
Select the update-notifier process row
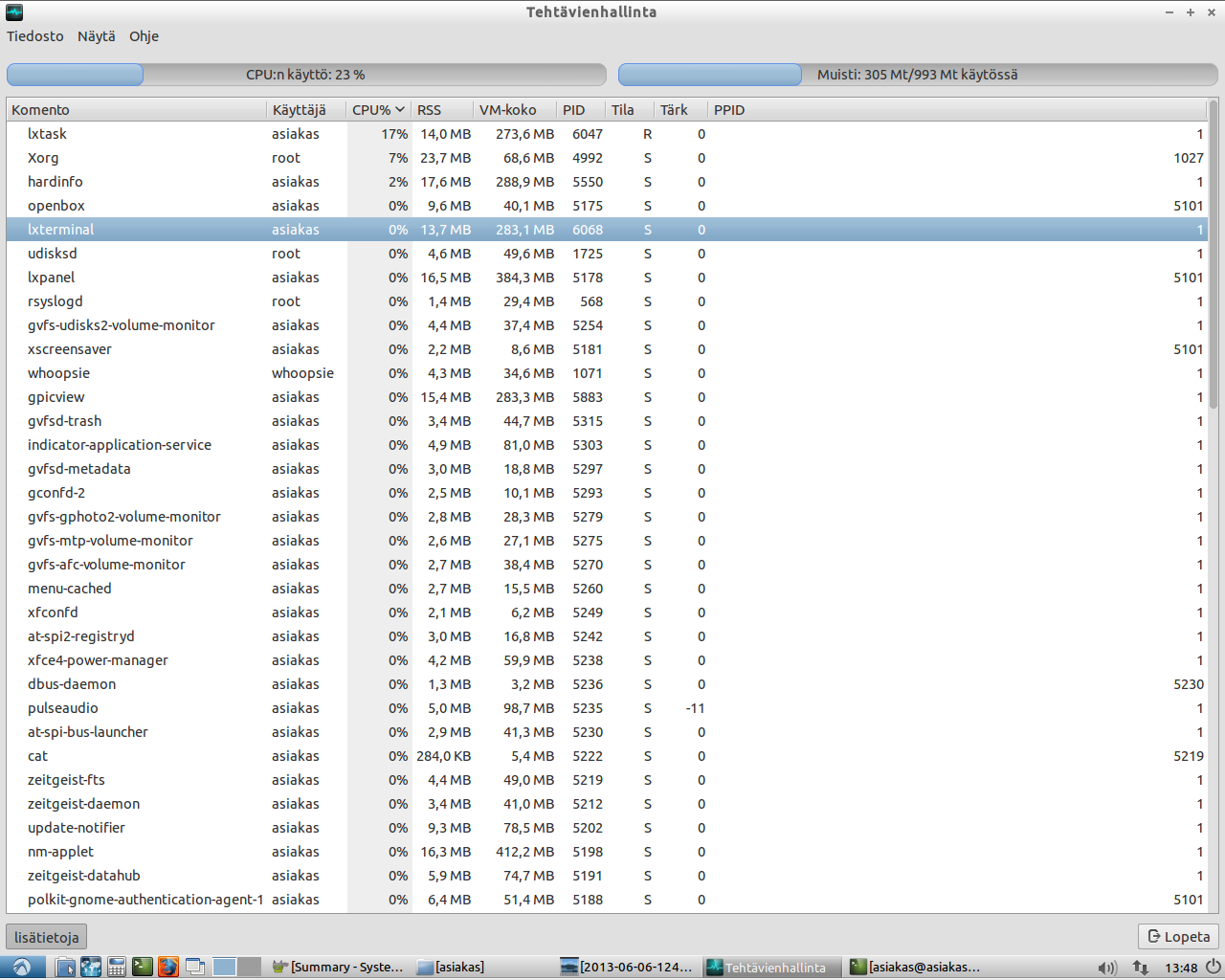pyautogui.click(x=607, y=828)
